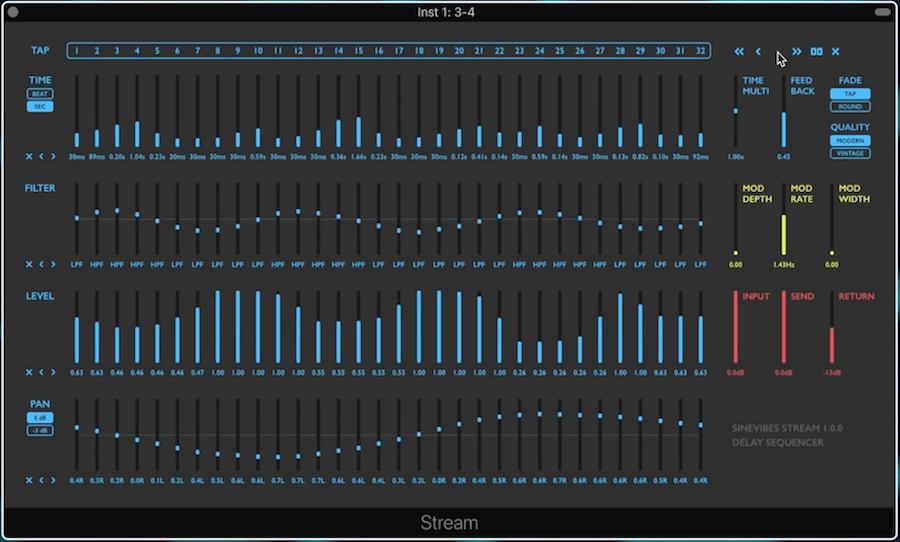Click the double right arrow in the tap toolbar

(797, 51)
